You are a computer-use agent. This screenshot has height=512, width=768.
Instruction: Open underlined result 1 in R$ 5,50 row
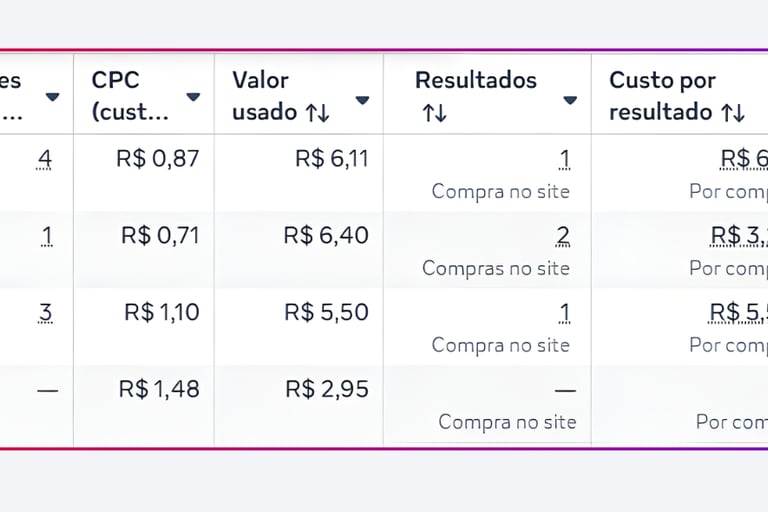pyautogui.click(x=564, y=312)
